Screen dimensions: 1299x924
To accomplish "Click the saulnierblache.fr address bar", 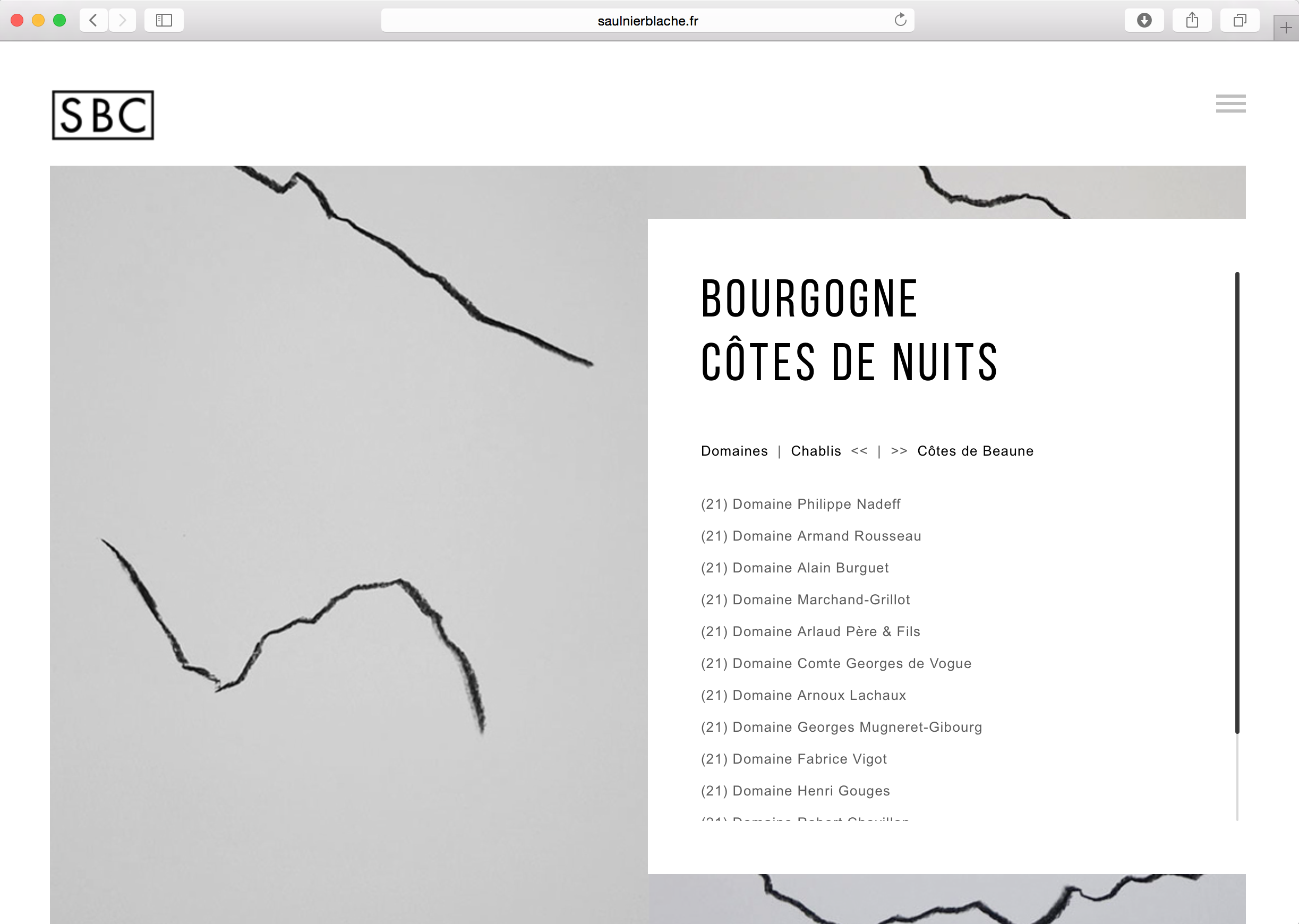I will (x=647, y=21).
